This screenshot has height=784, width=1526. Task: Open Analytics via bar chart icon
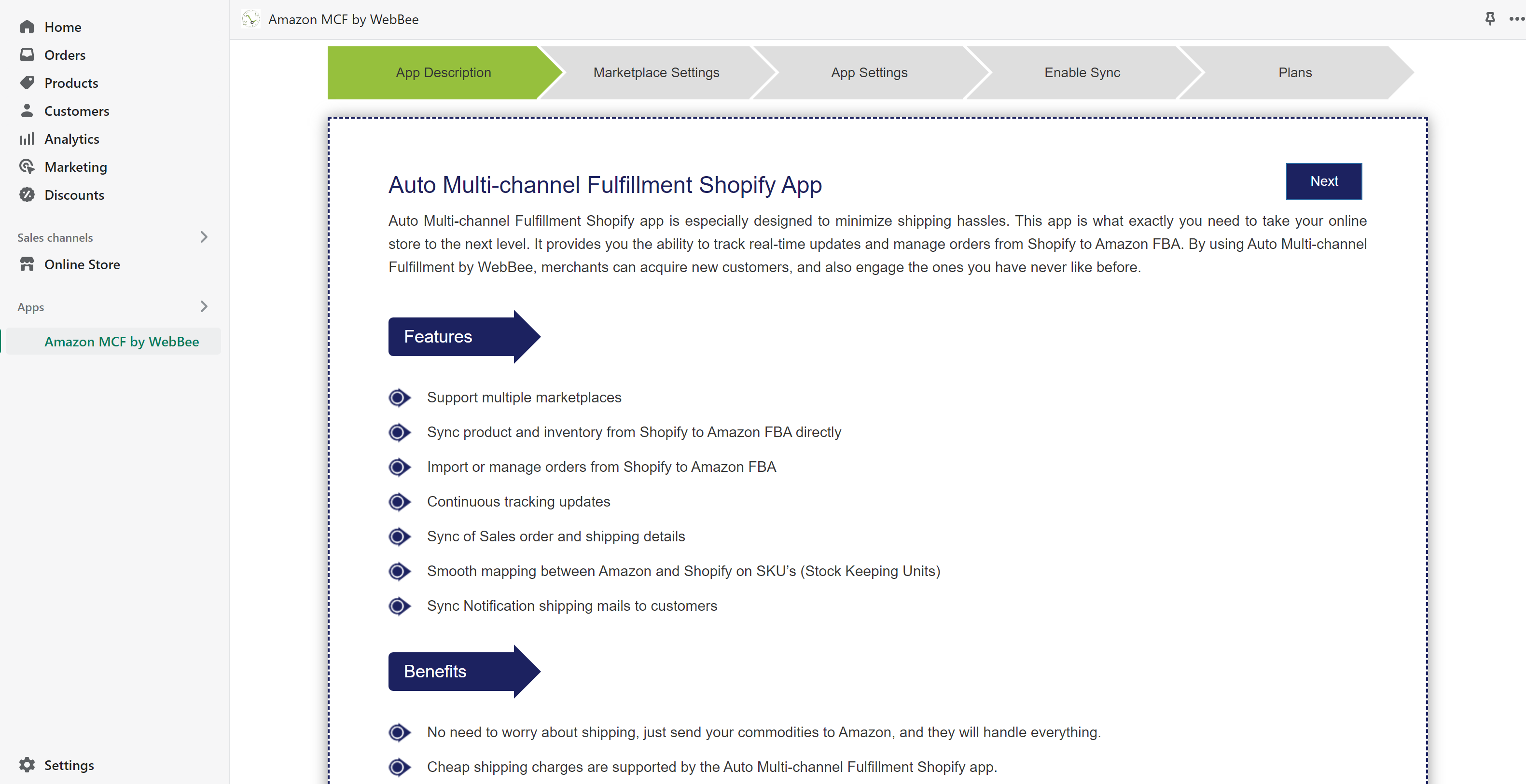pyautogui.click(x=27, y=139)
